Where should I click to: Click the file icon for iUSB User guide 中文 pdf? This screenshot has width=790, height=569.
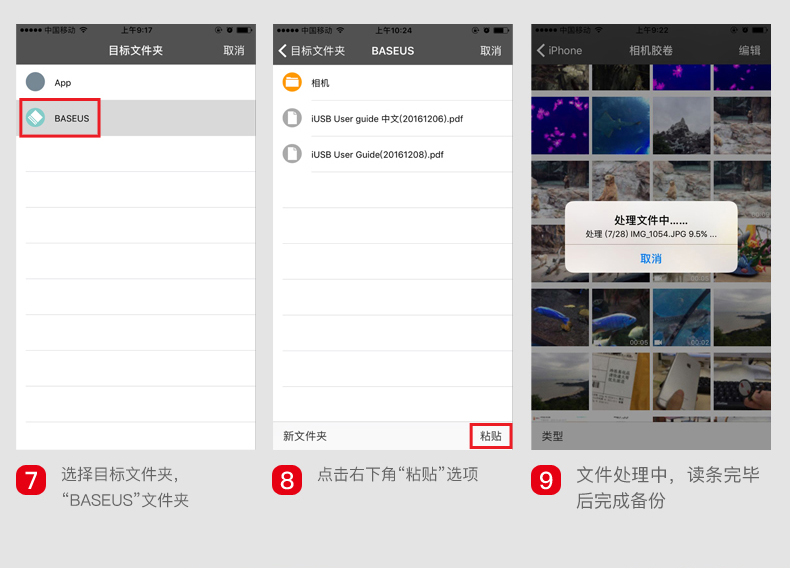click(292, 118)
